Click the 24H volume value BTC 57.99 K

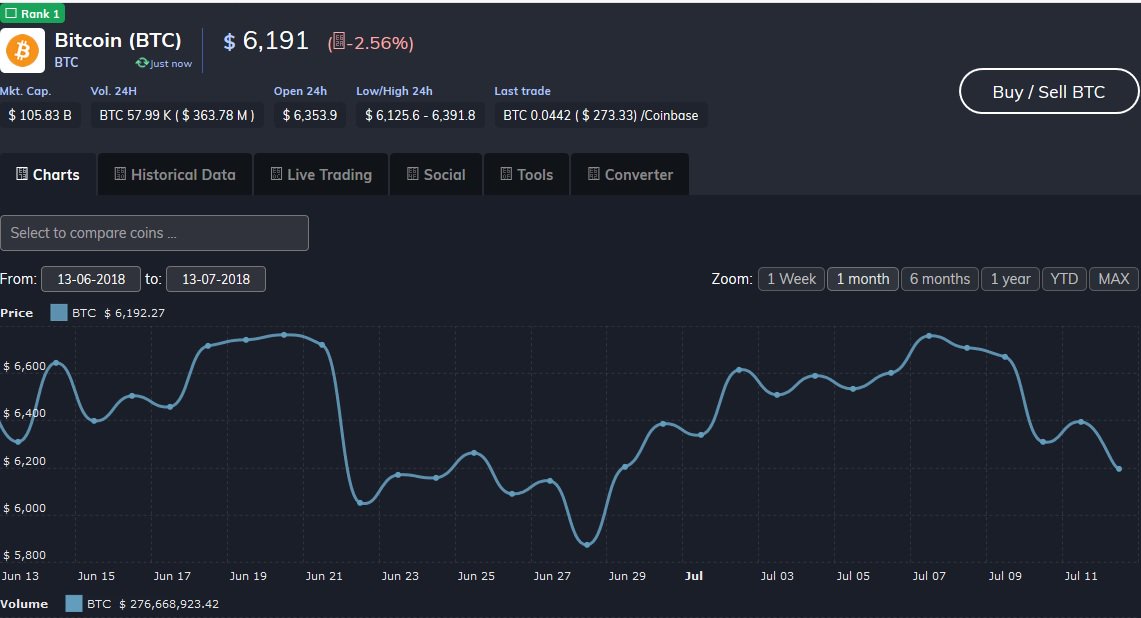pyautogui.click(x=177, y=115)
